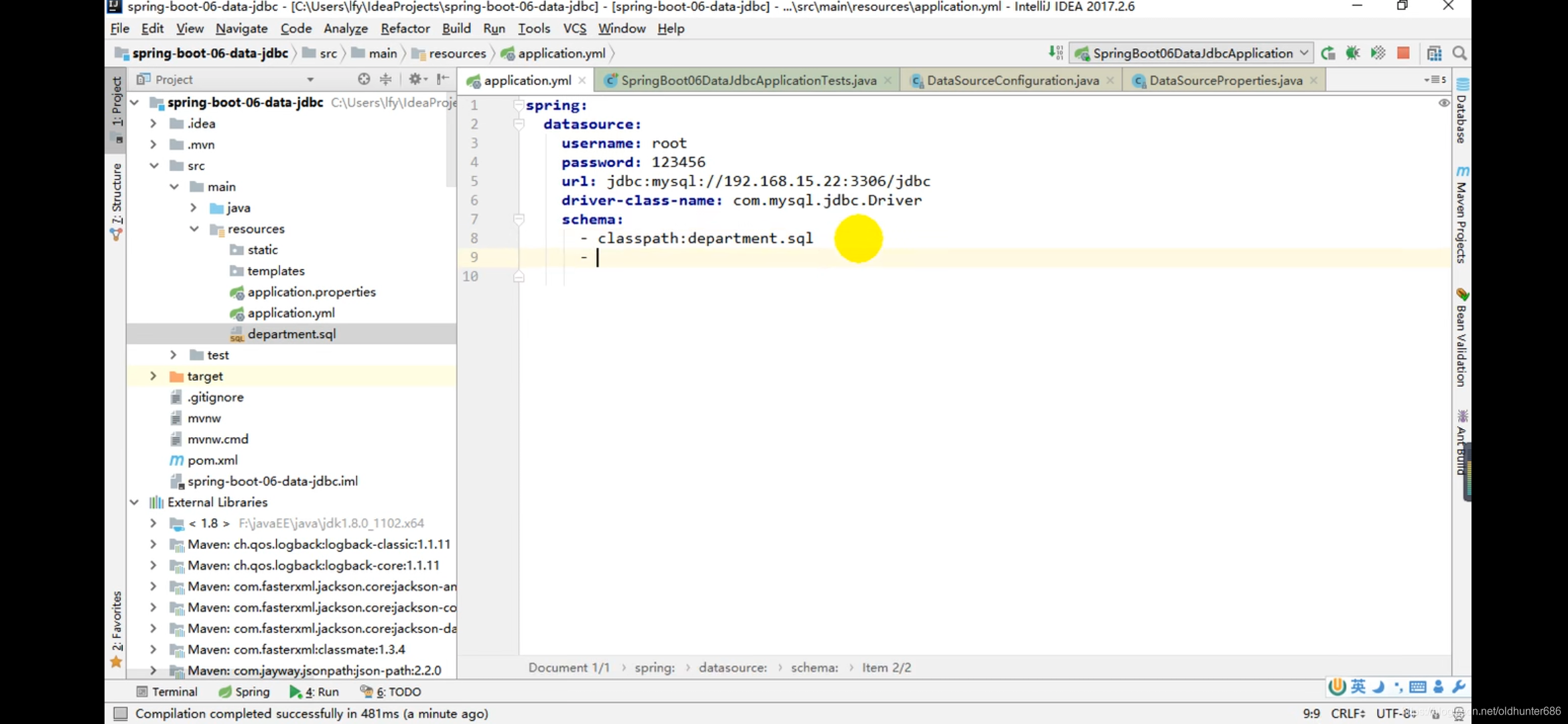The width and height of the screenshot is (1568, 724).
Task: Click the Search Everywhere magnifier icon
Action: (1459, 54)
